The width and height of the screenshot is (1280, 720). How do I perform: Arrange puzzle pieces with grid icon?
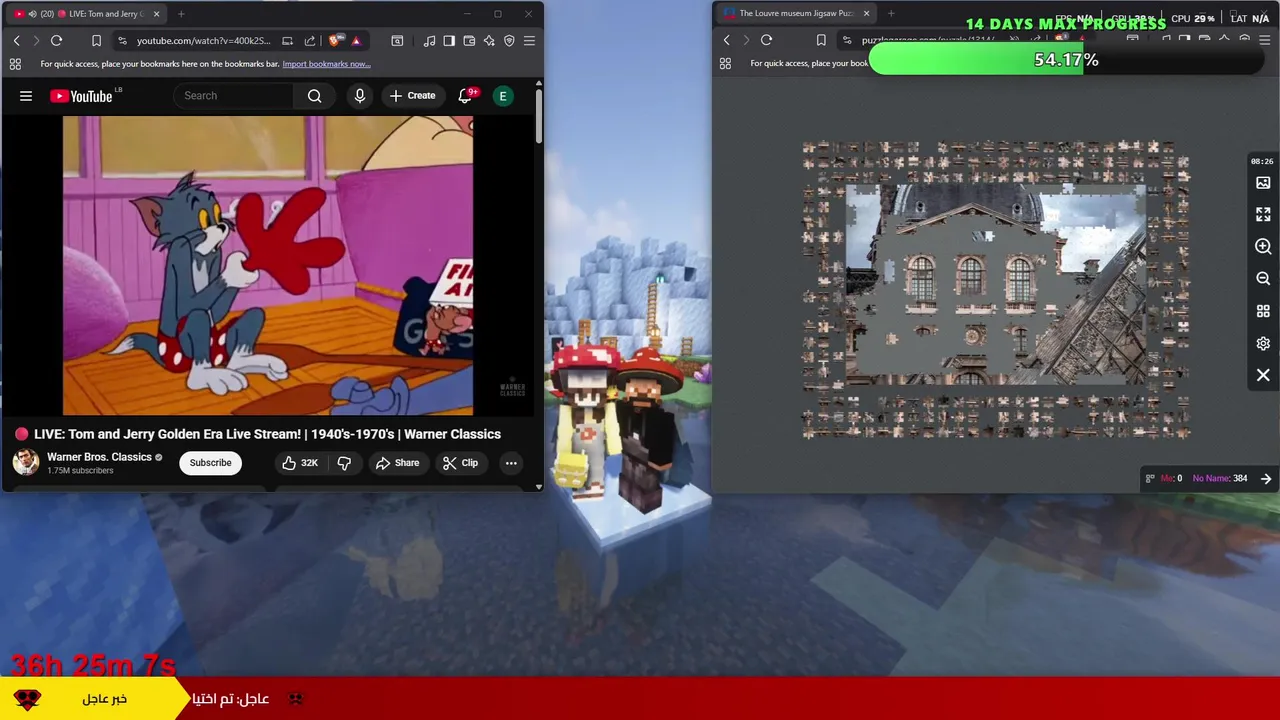[x=1263, y=311]
